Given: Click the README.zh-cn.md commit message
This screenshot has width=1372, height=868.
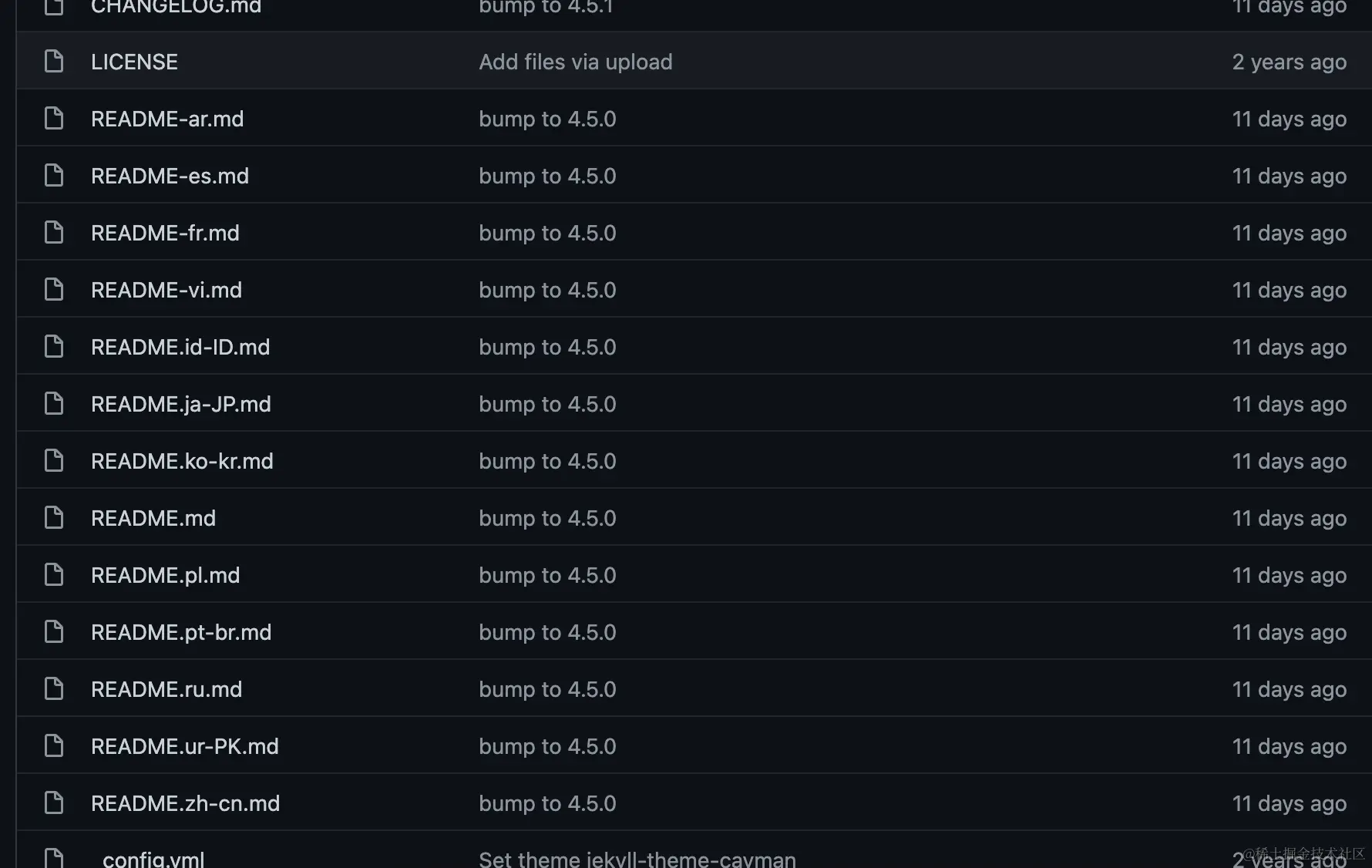Looking at the screenshot, I should coord(547,803).
